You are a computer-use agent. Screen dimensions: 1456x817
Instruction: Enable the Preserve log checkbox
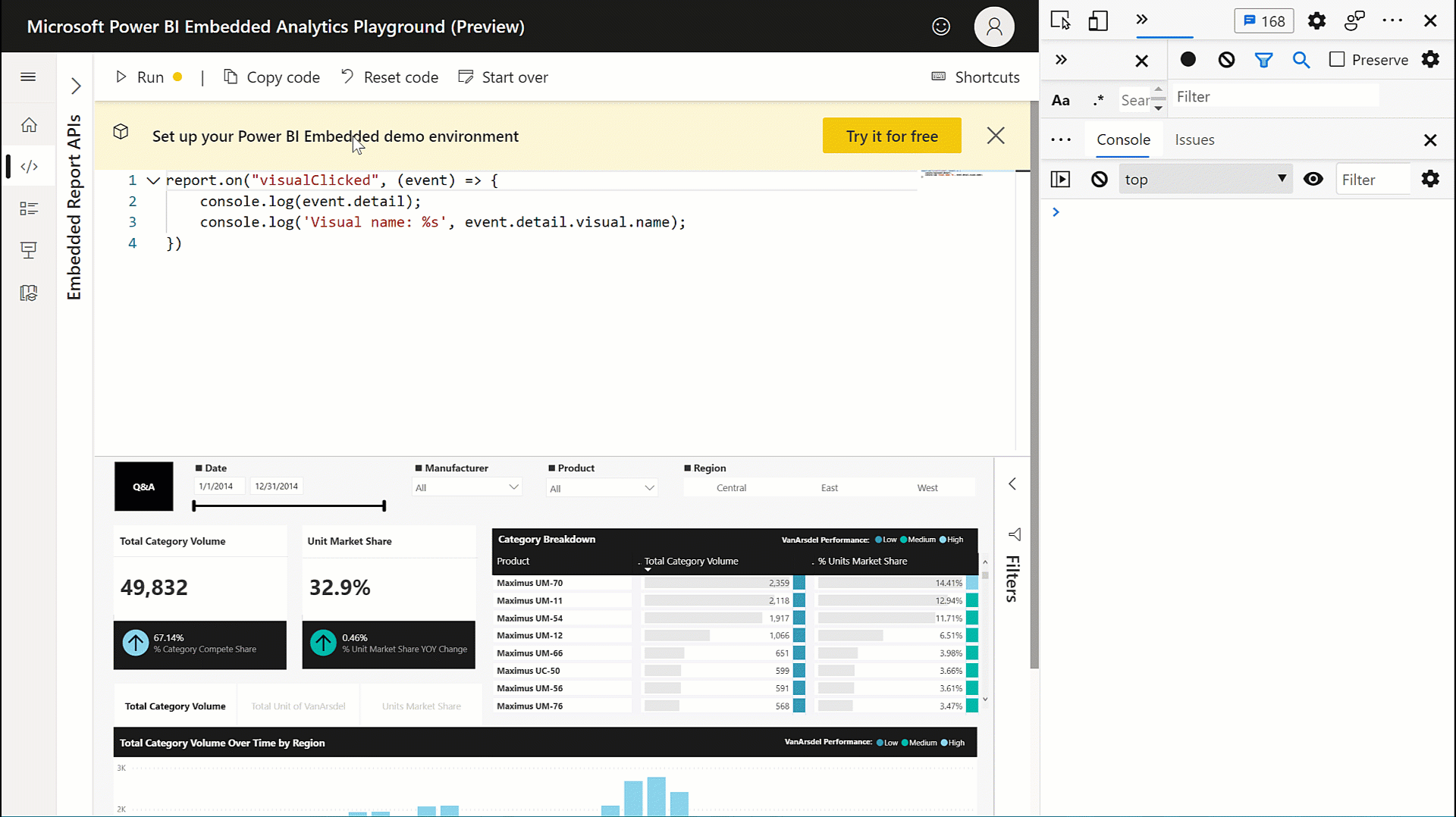(x=1337, y=60)
